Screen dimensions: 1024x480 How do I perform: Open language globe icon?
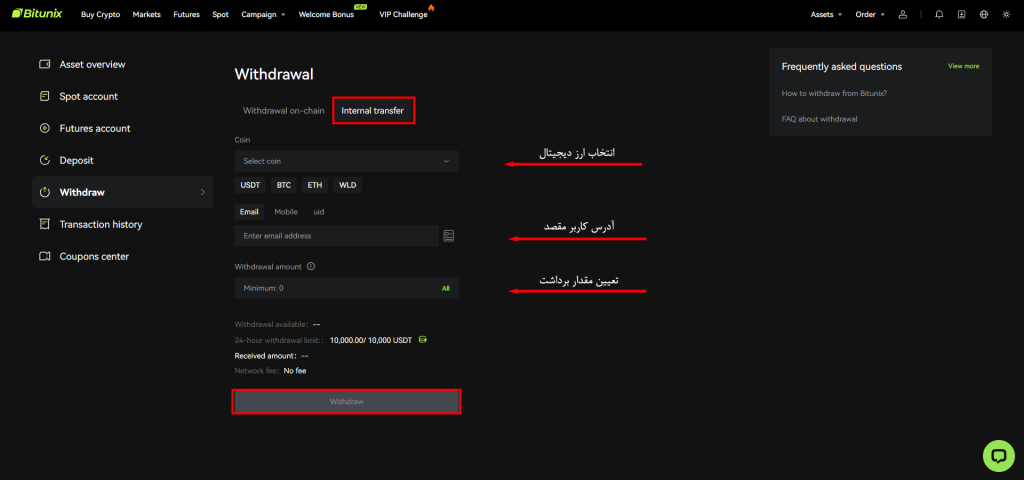tap(984, 14)
